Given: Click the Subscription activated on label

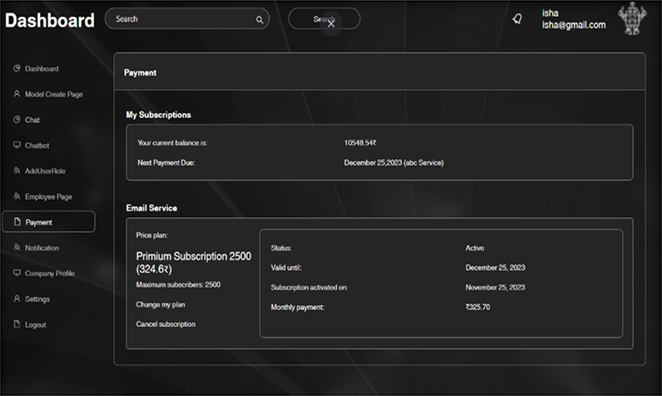Looking at the screenshot, I should [309, 287].
